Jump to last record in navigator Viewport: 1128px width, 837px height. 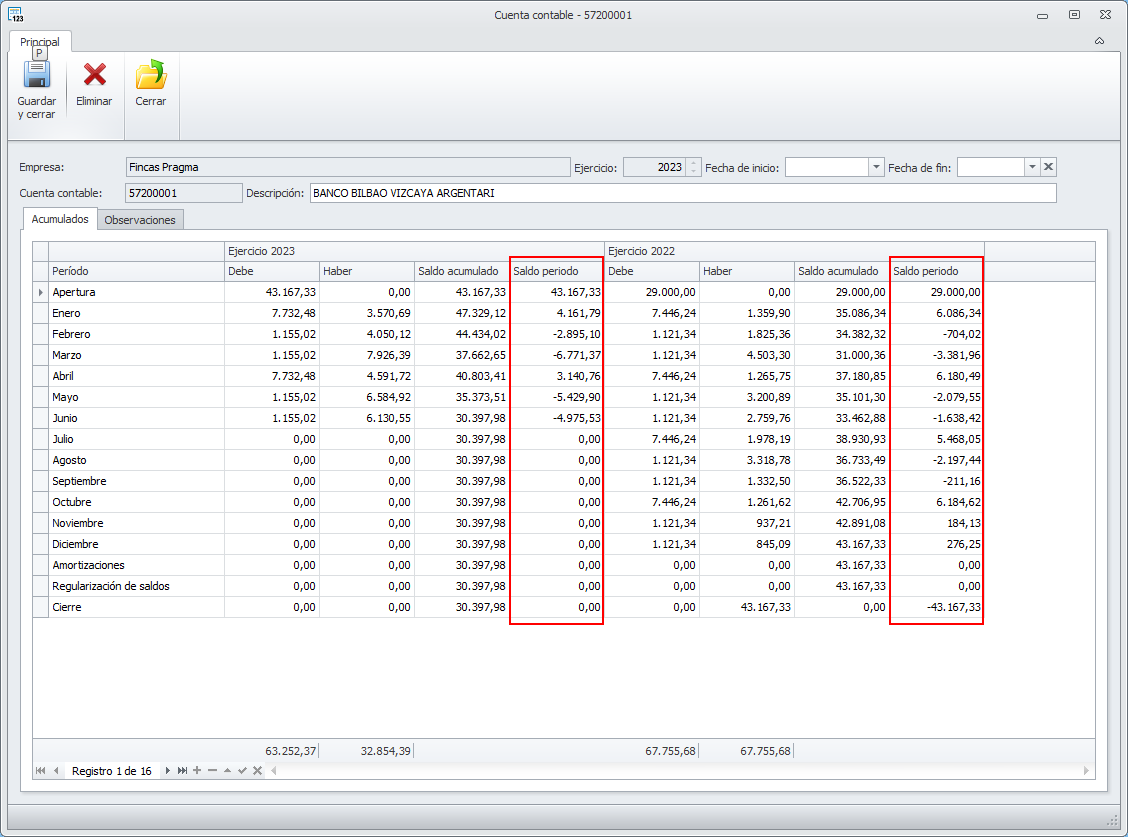[x=182, y=771]
